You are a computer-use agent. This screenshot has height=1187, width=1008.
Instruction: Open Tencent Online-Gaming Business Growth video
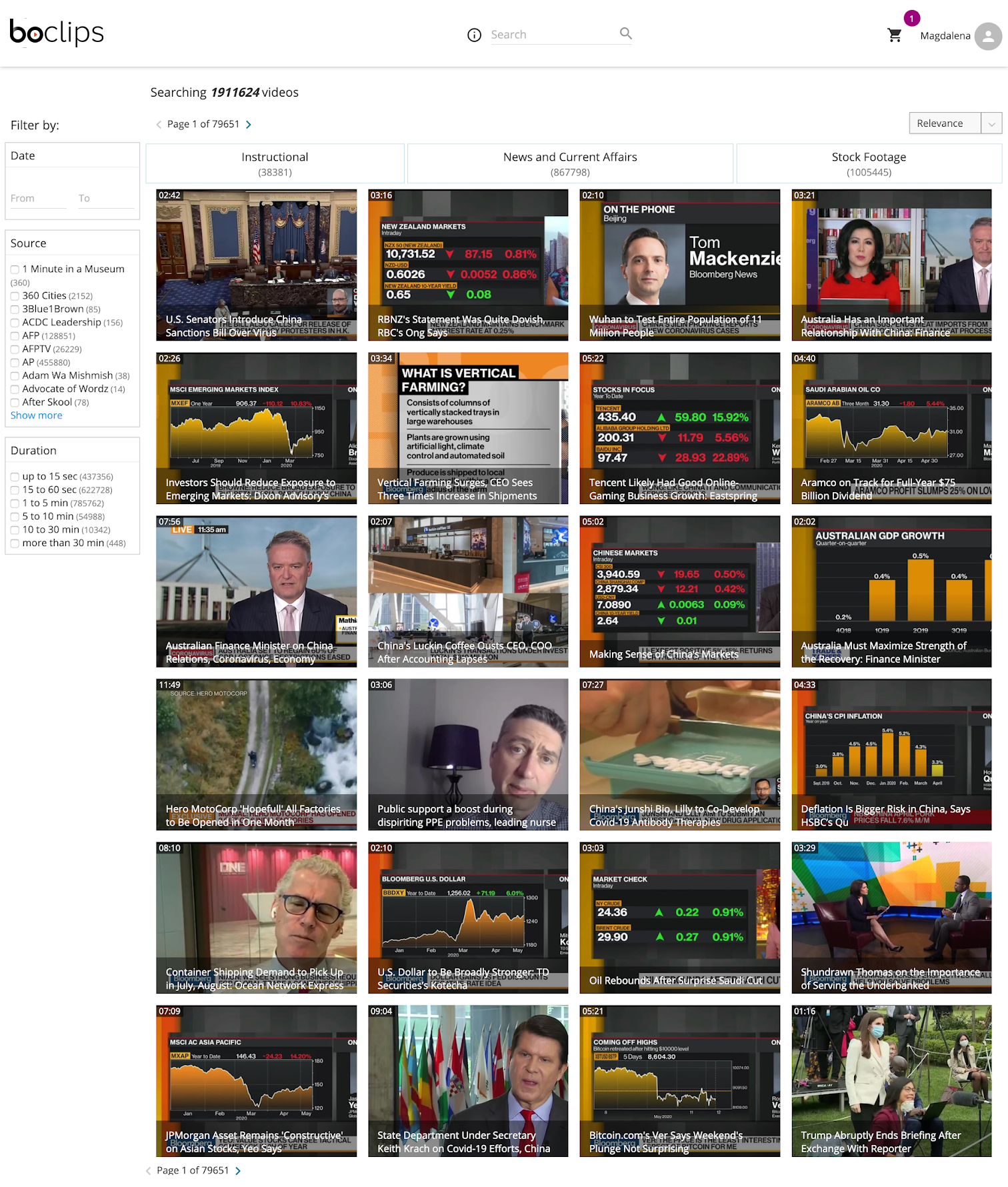(680, 428)
